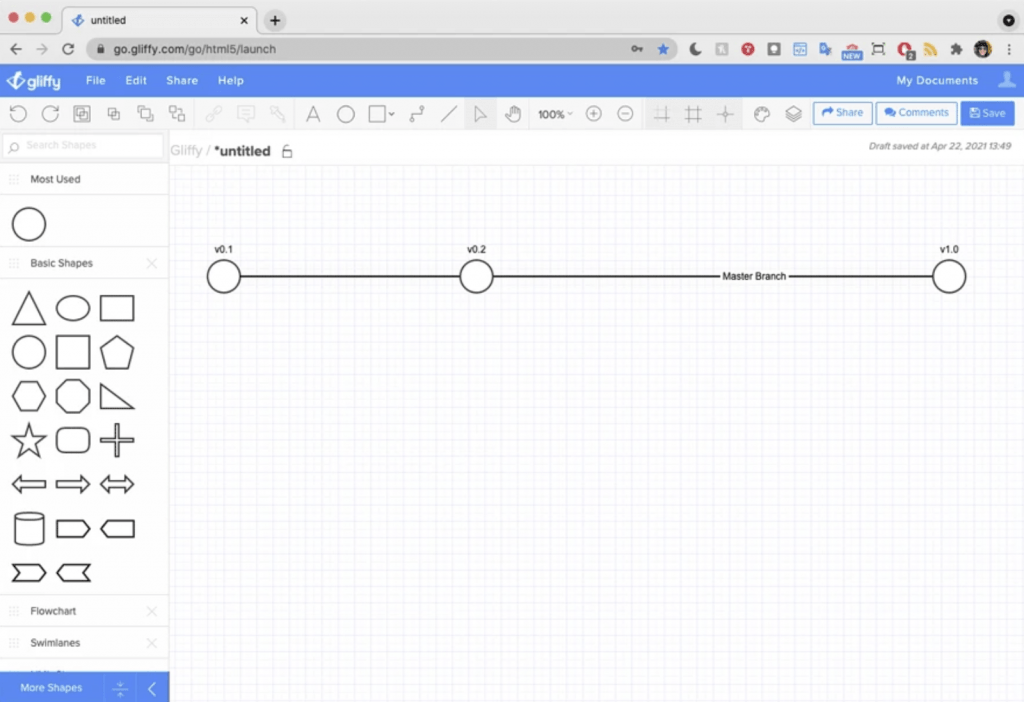Viewport: 1024px width, 702px height.
Task: Collapse the shape sidebar with left arrow
Action: click(x=152, y=688)
